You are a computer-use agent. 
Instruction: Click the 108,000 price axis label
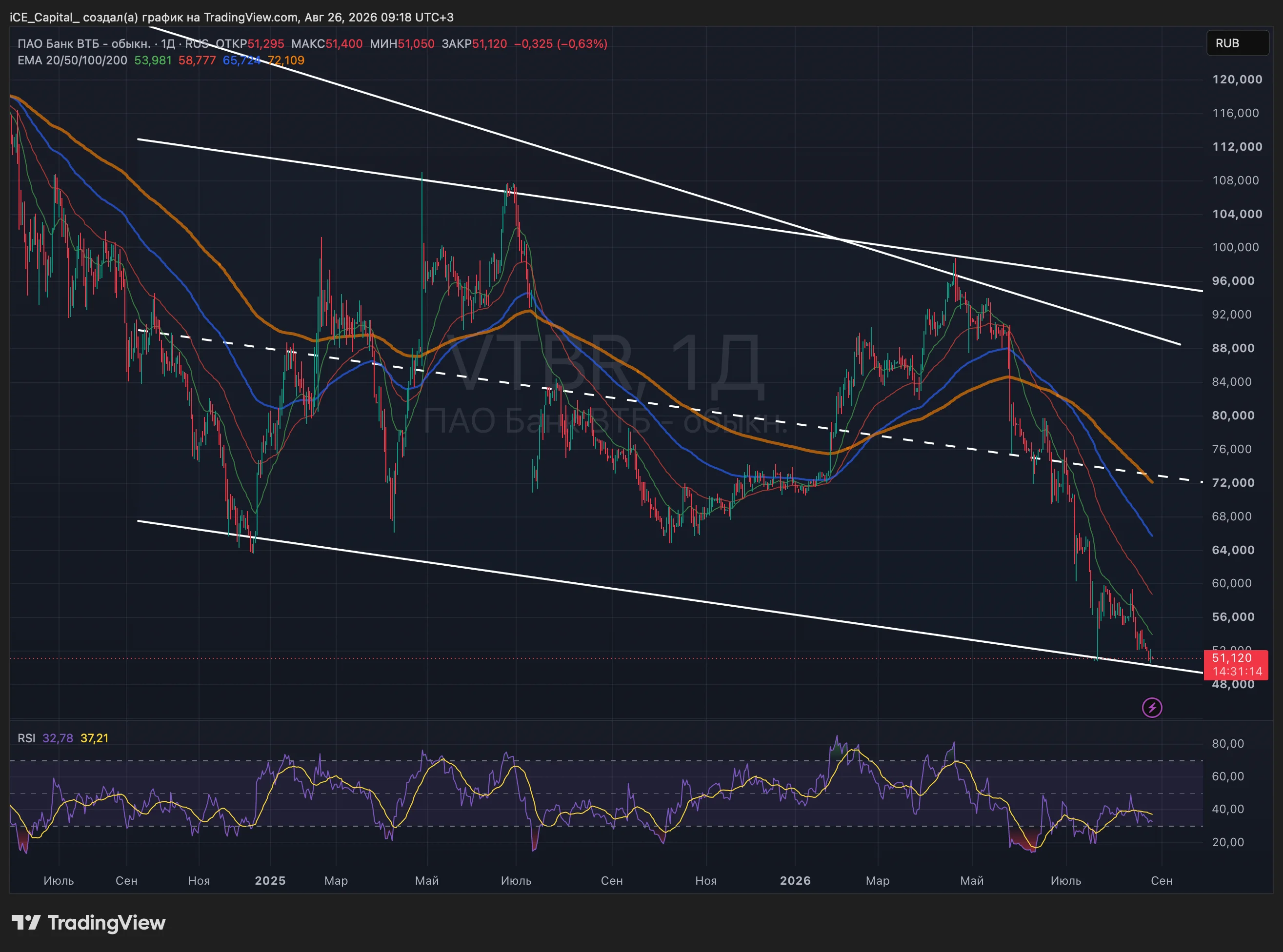point(1237,180)
